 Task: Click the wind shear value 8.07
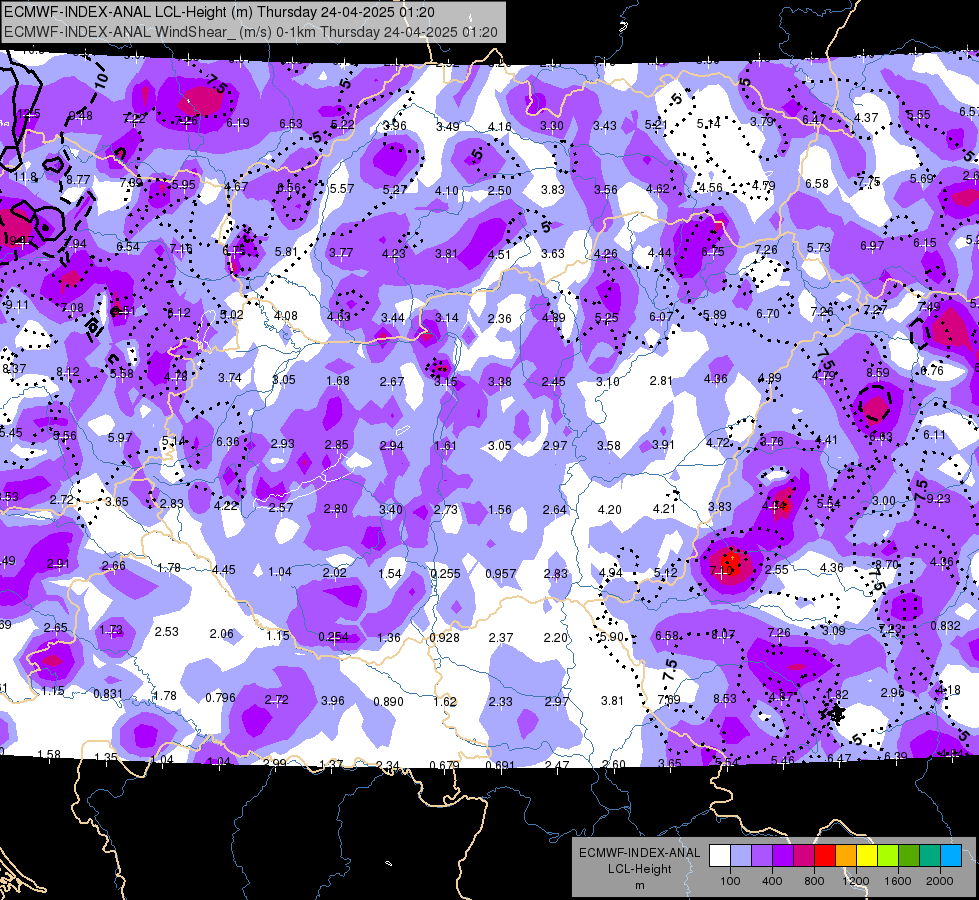724,635
